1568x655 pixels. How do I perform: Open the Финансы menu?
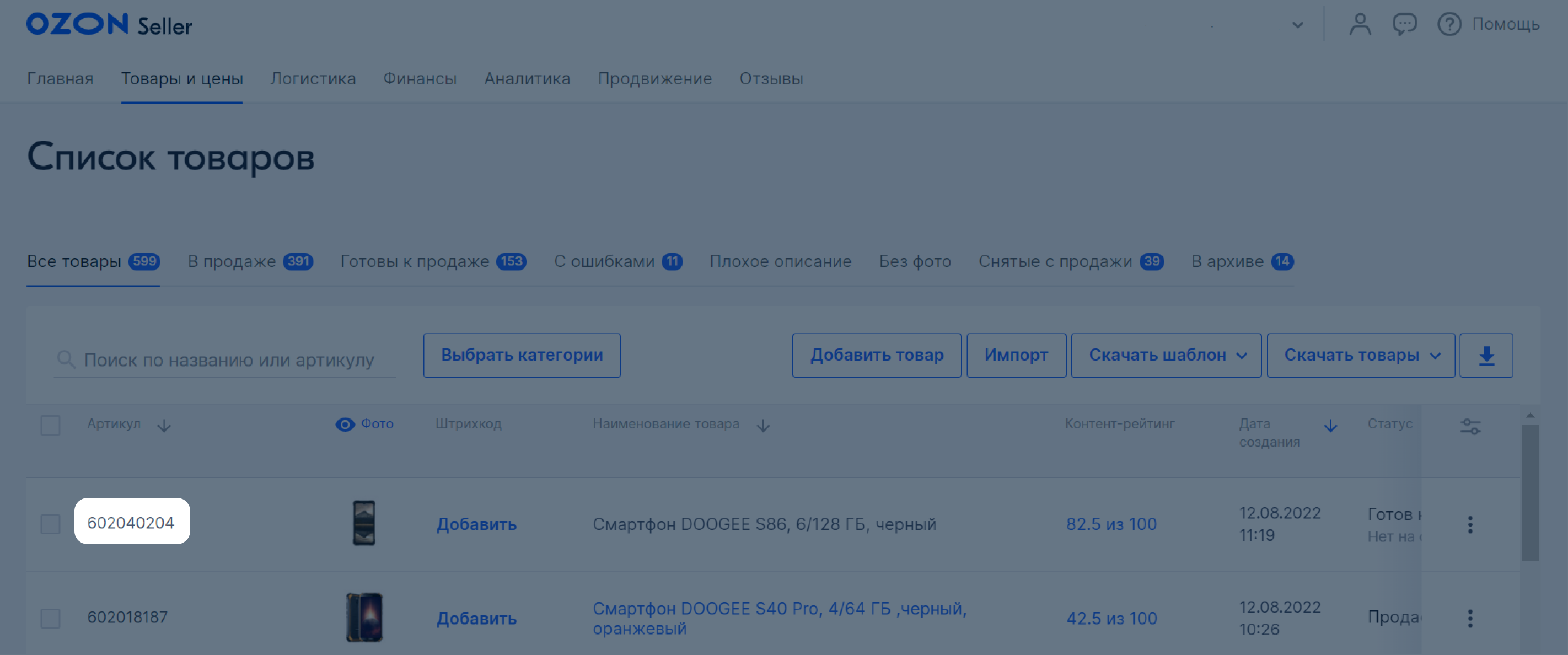[x=420, y=78]
